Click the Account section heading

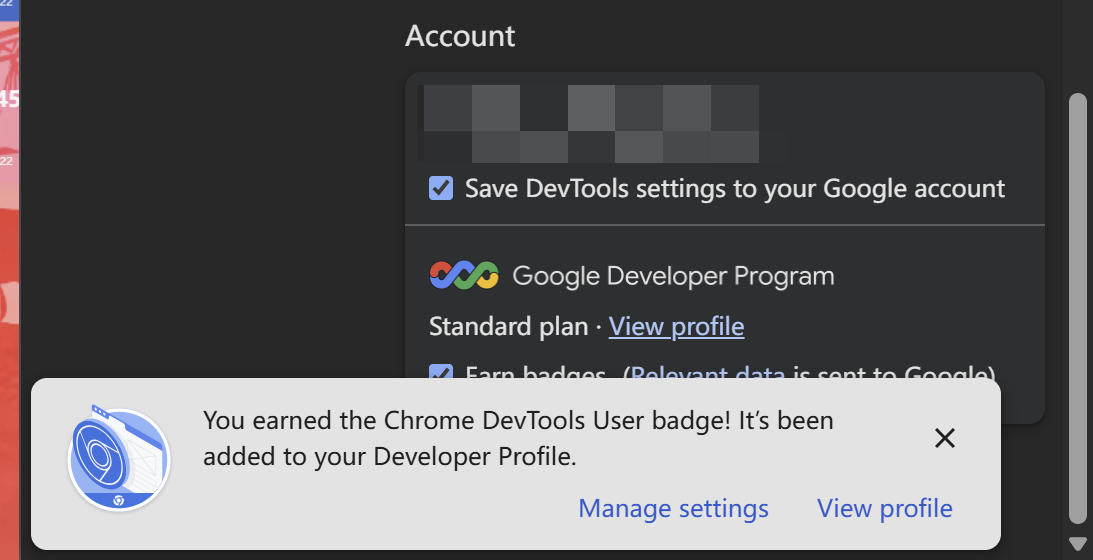click(460, 36)
